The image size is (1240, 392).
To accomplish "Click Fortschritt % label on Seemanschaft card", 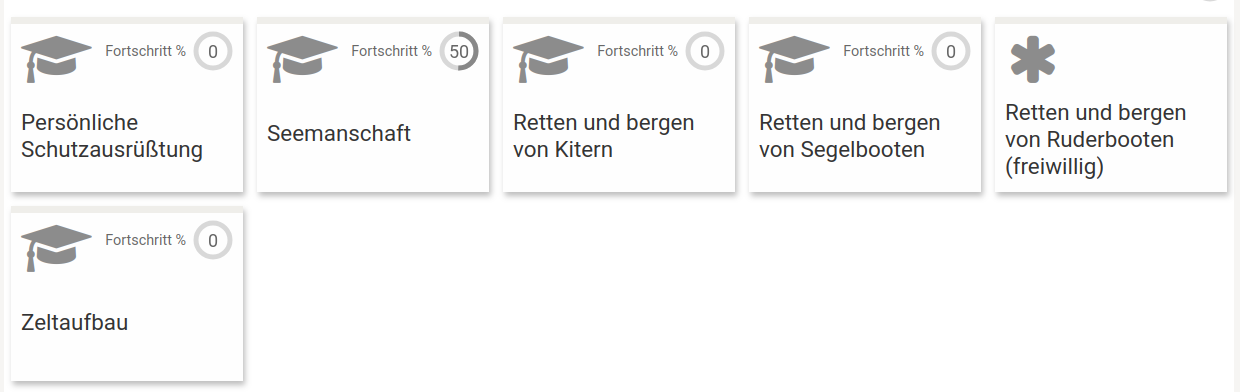I will click(x=392, y=51).
